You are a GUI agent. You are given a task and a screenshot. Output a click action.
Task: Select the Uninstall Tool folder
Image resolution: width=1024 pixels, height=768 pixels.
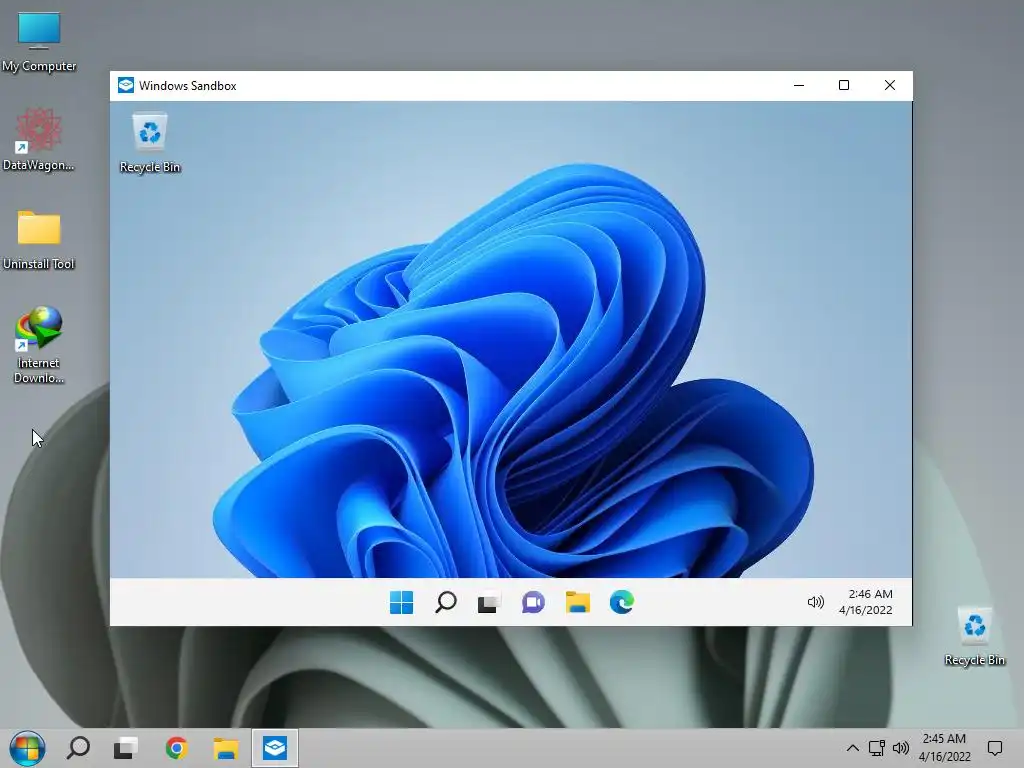[x=39, y=240]
